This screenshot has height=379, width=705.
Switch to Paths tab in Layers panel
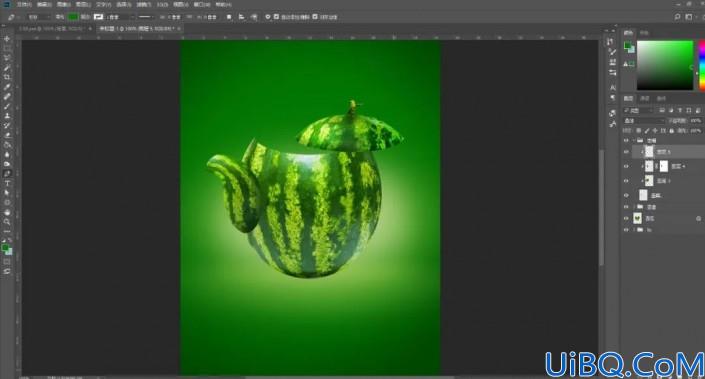[661, 98]
